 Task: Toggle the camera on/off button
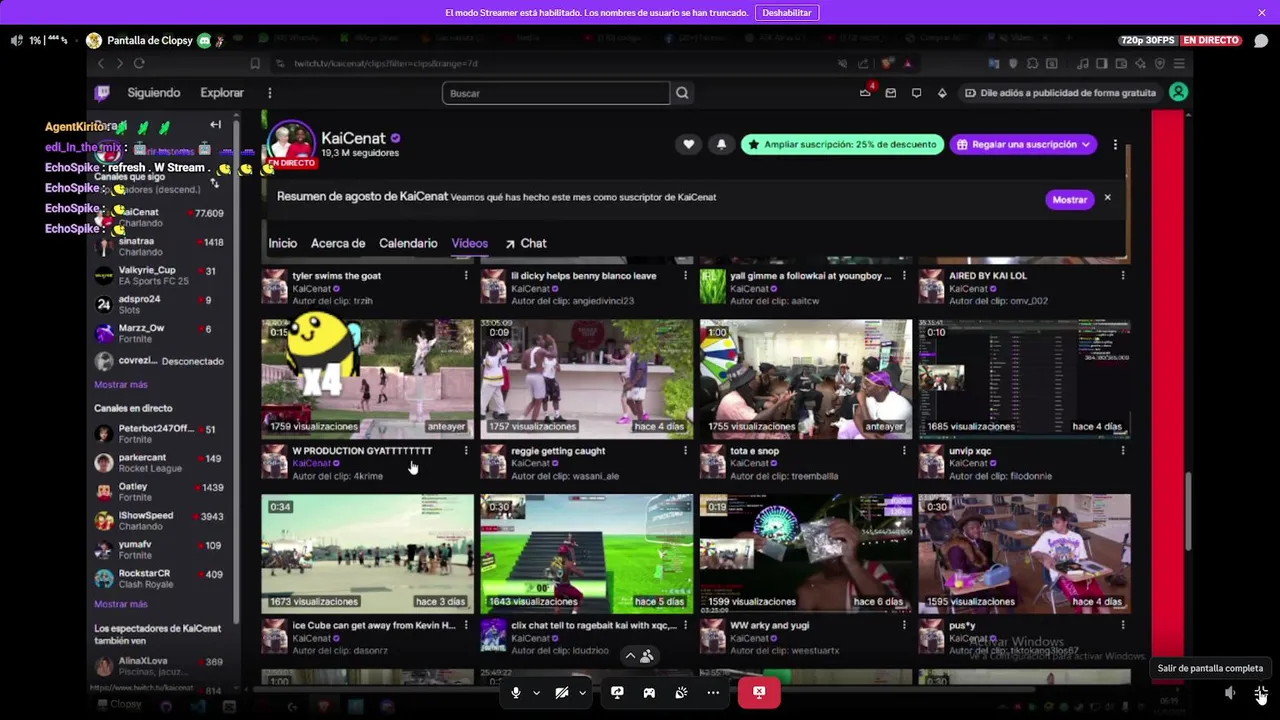click(x=562, y=692)
